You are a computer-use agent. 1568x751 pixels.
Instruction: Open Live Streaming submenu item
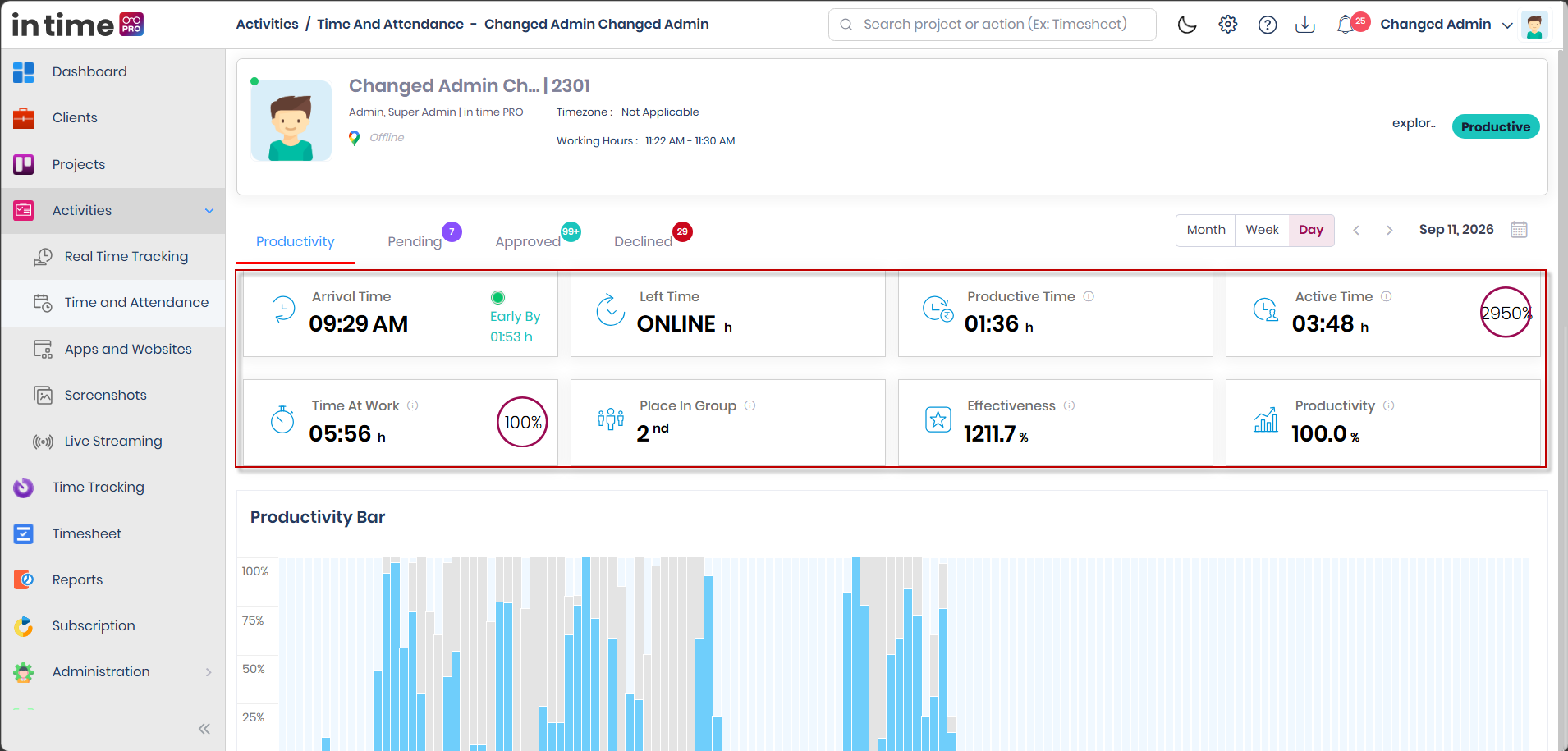(112, 442)
